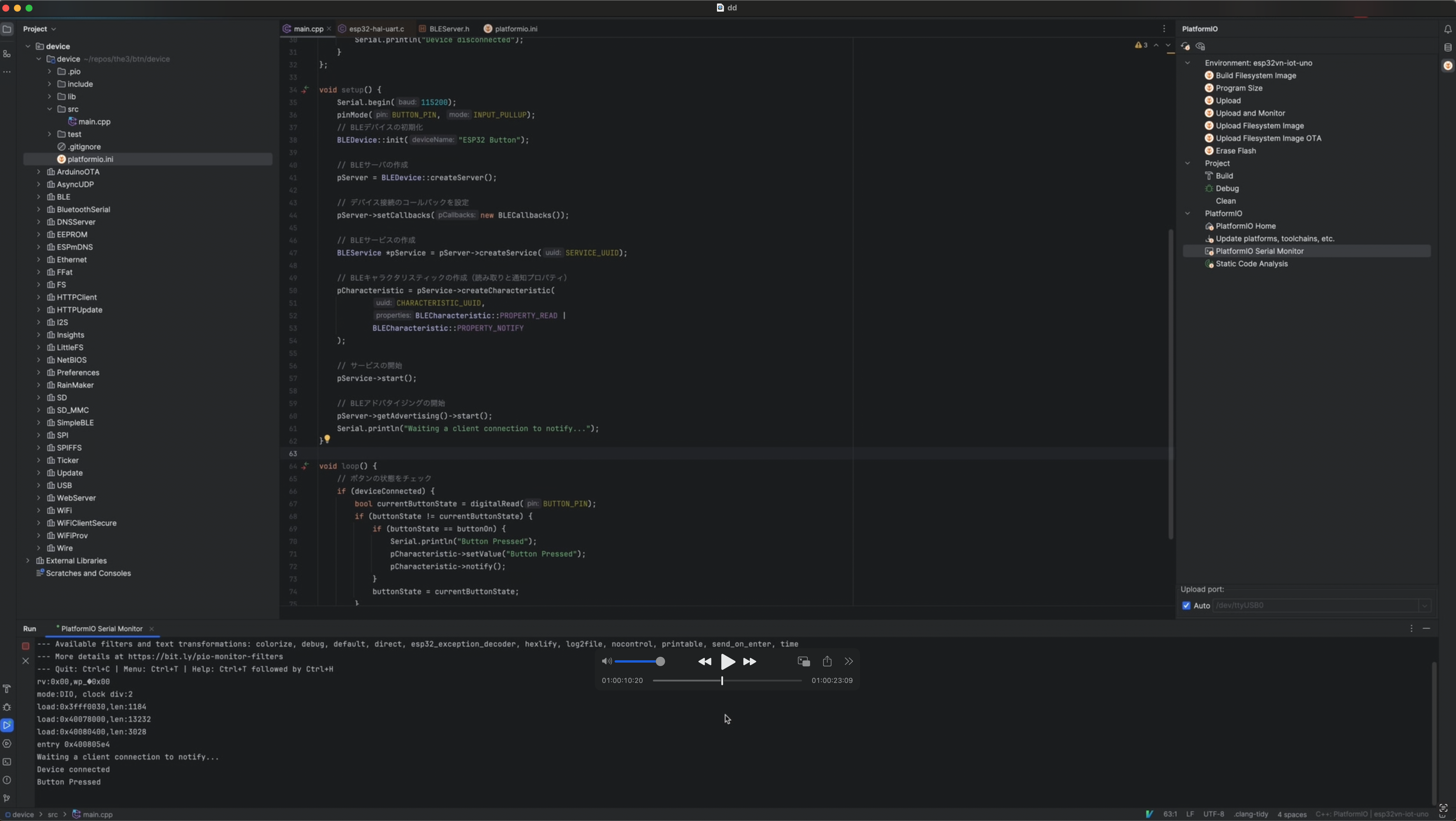
Task: Run the Upload and Monitor task
Action: coord(1250,113)
